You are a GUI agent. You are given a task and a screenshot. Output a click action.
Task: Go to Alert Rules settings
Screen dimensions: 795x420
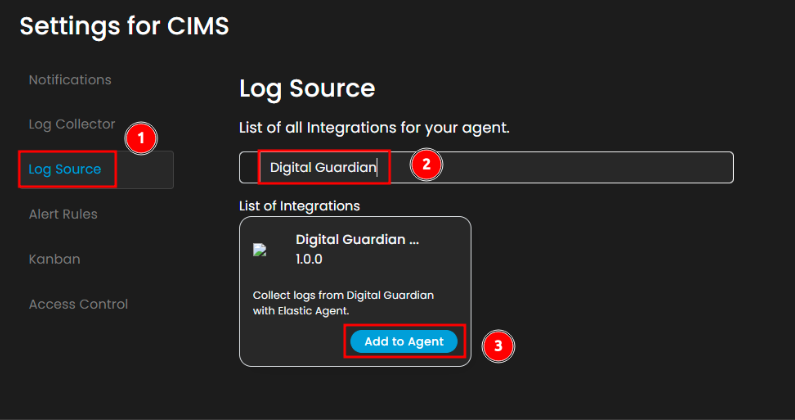63,214
